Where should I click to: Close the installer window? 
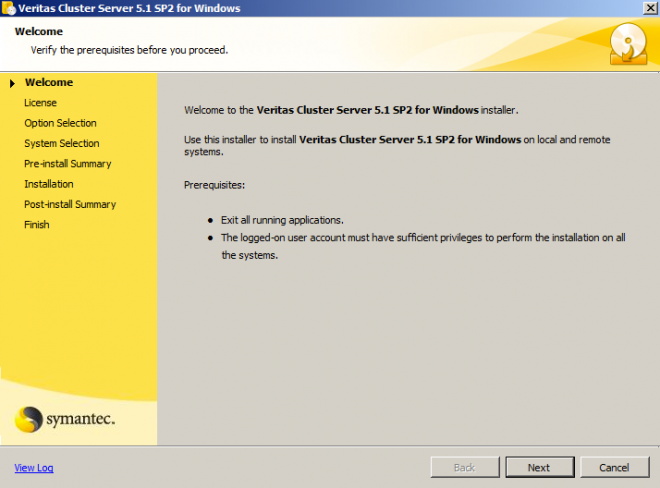point(650,8)
